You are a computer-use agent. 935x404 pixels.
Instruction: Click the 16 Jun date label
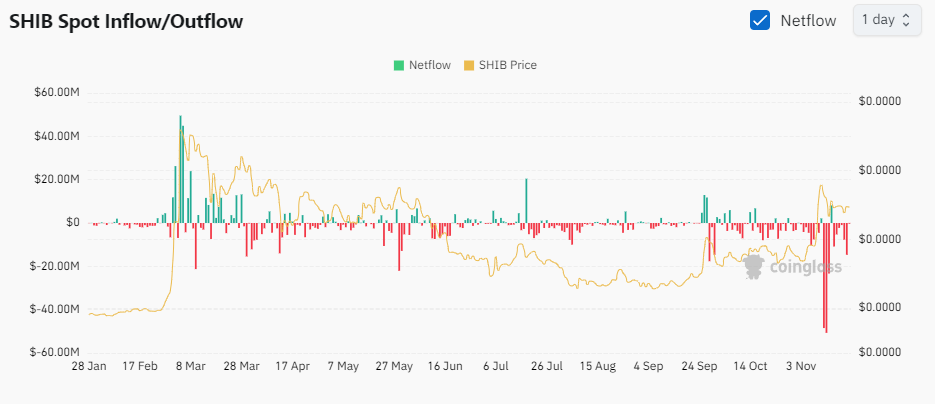(445, 366)
